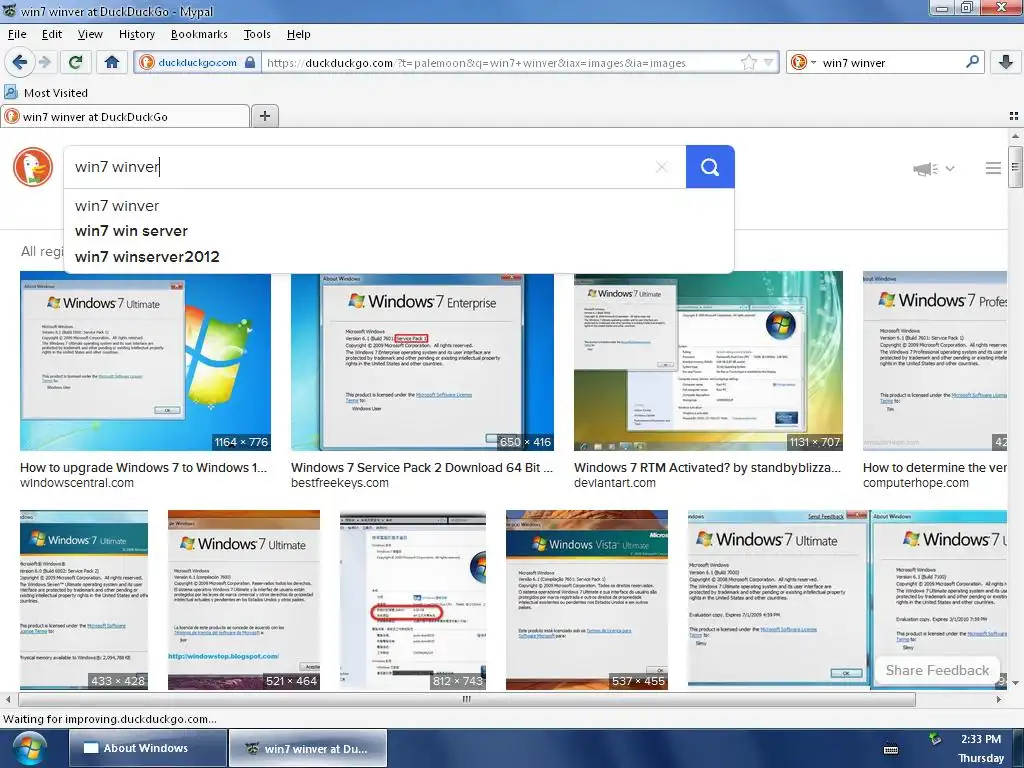
Task: Bookmark this page with the star icon
Action: 748,63
